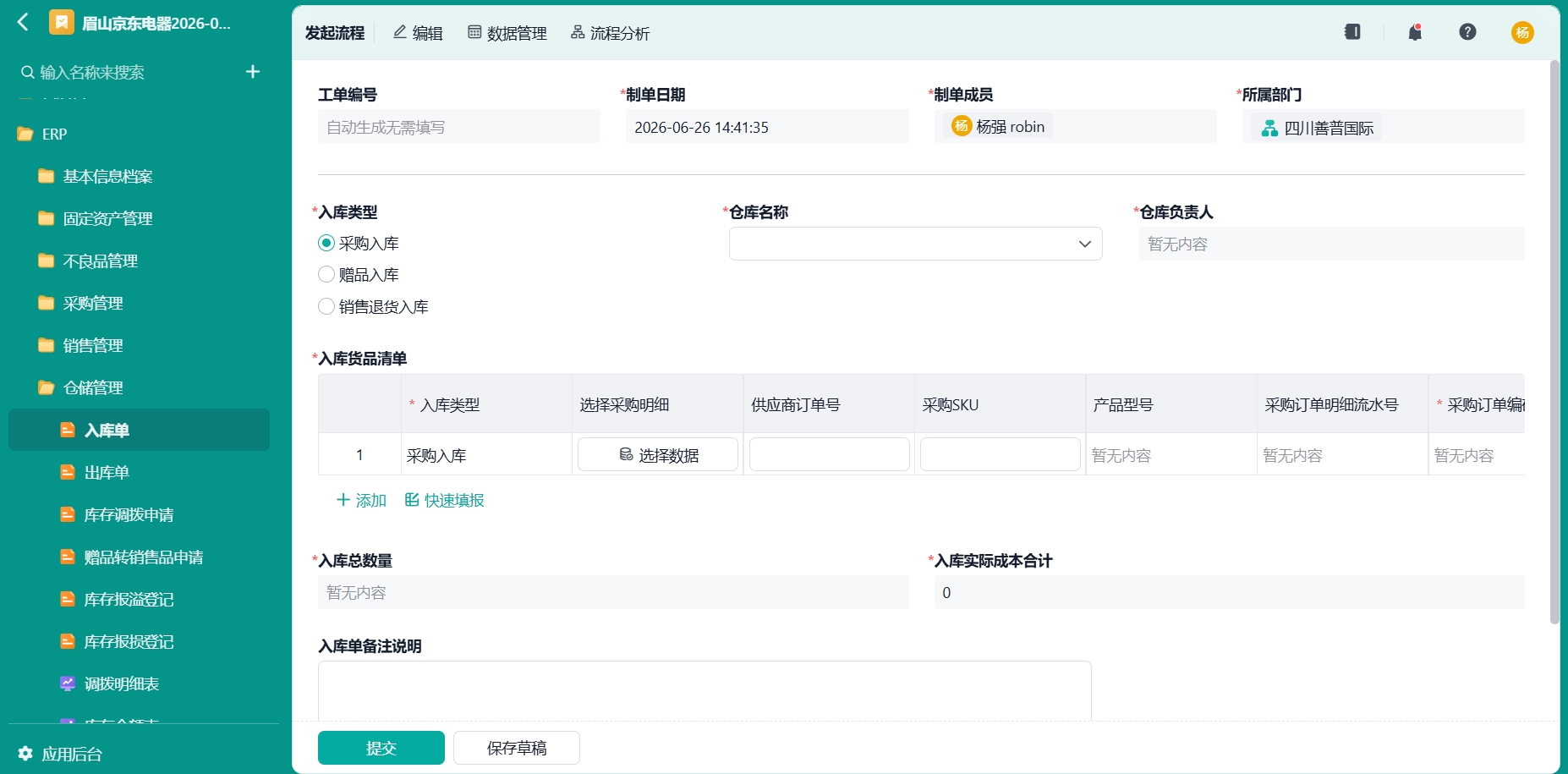
Task: Open the help question mark icon
Action: [1467, 32]
